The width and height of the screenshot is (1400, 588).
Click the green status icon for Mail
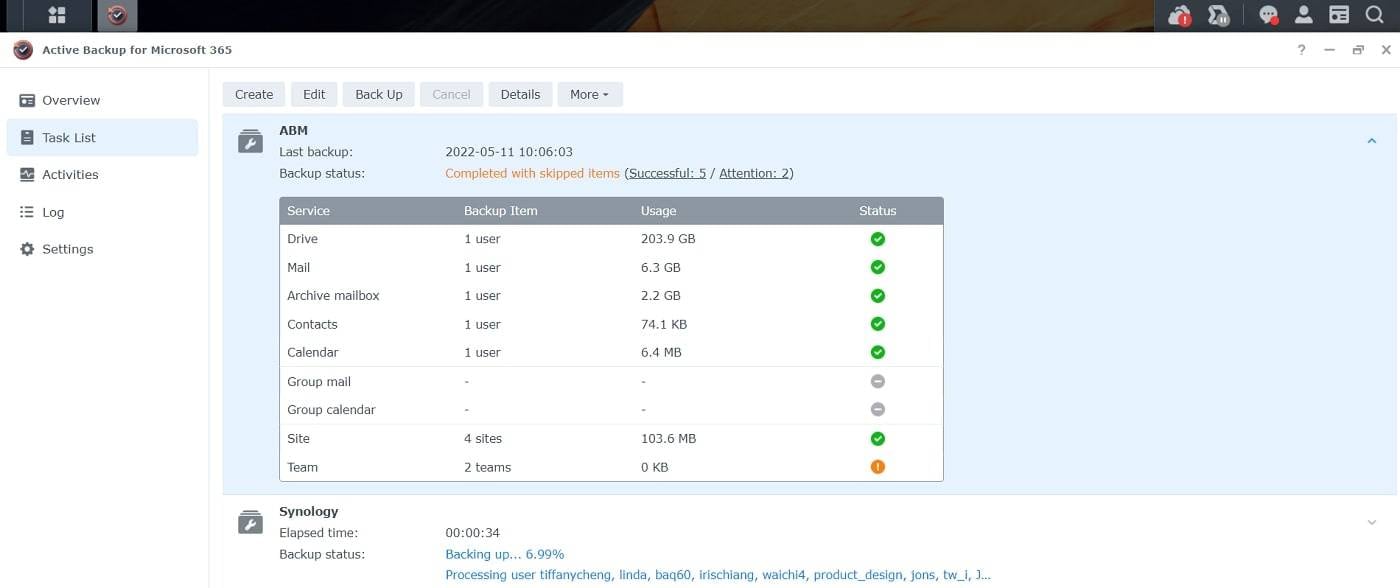pyautogui.click(x=877, y=267)
